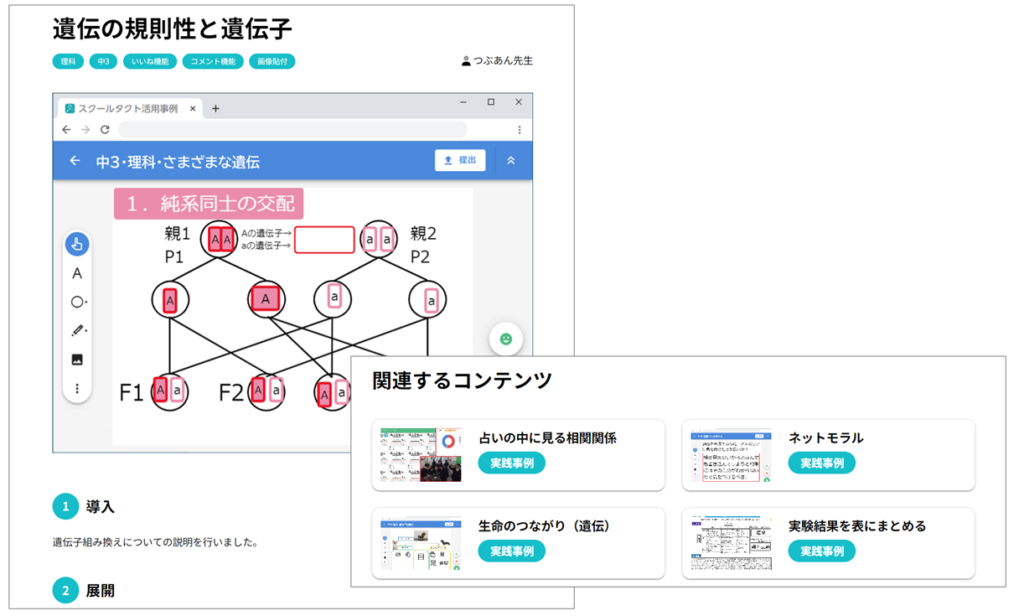Click the green smiley reaction button
This screenshot has height=616, width=1024.
click(505, 339)
